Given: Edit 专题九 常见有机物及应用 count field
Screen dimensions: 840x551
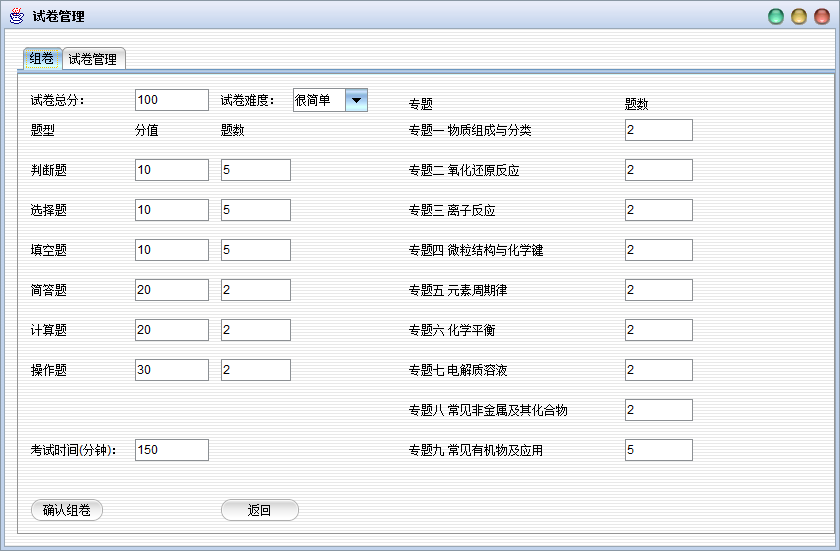Looking at the screenshot, I should pos(658,450).
